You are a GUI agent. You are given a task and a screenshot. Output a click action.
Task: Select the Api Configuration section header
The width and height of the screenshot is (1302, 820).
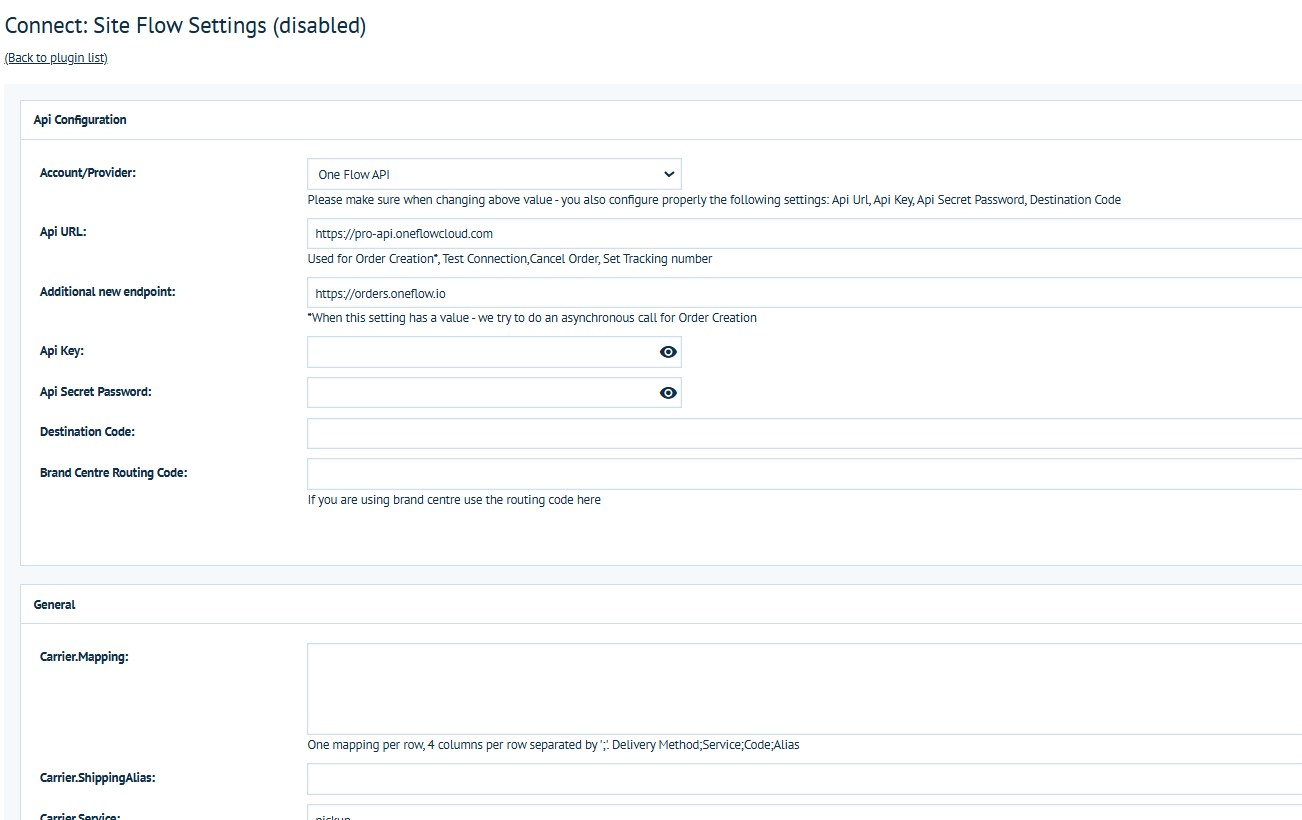click(80, 120)
